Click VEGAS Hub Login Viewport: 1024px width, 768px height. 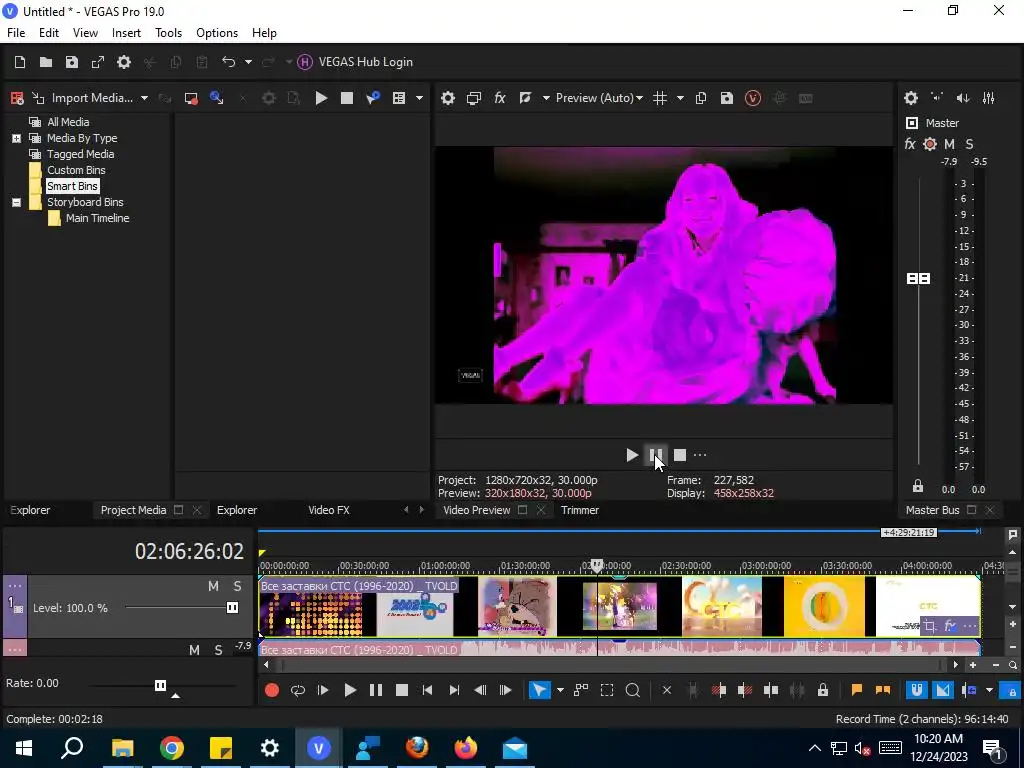pos(355,62)
